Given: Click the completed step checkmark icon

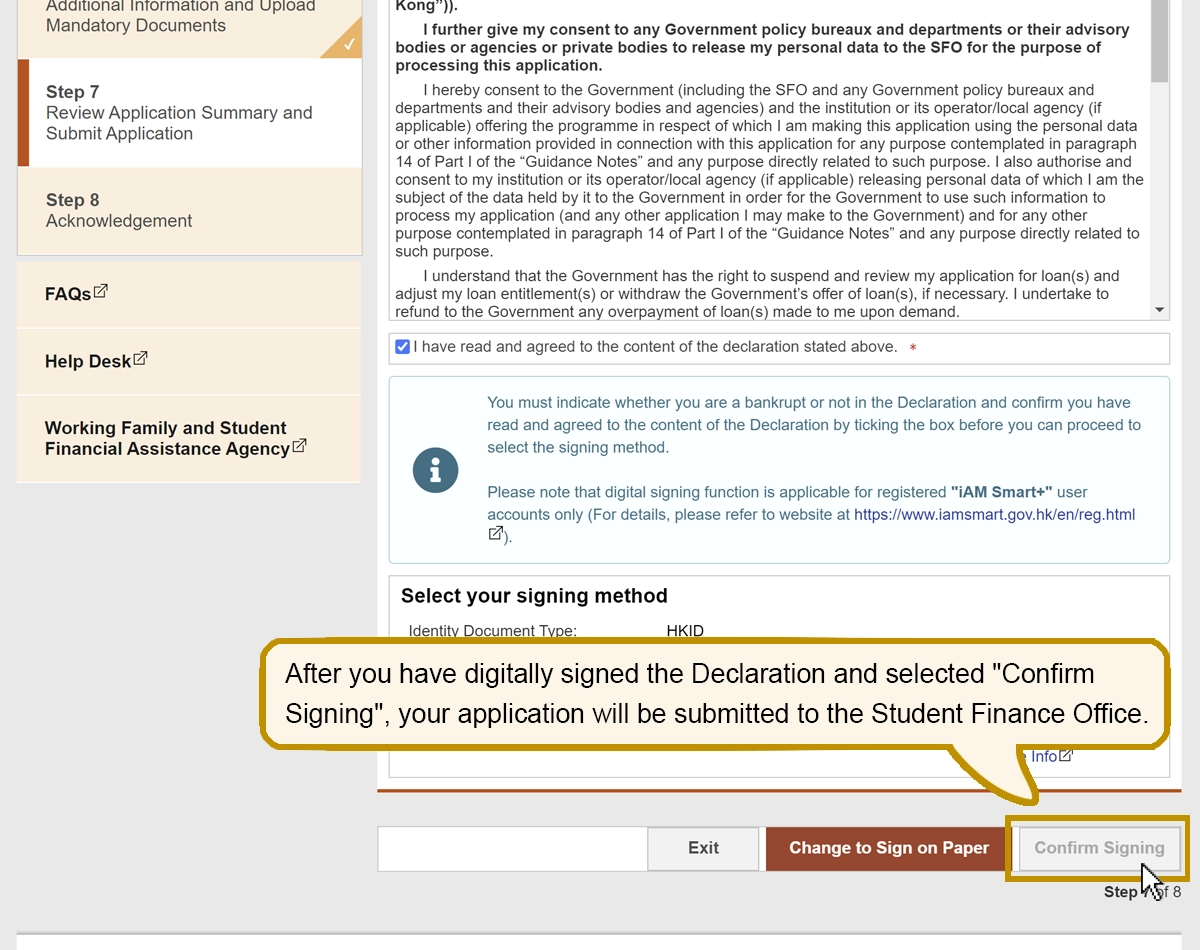Looking at the screenshot, I should [x=348, y=43].
